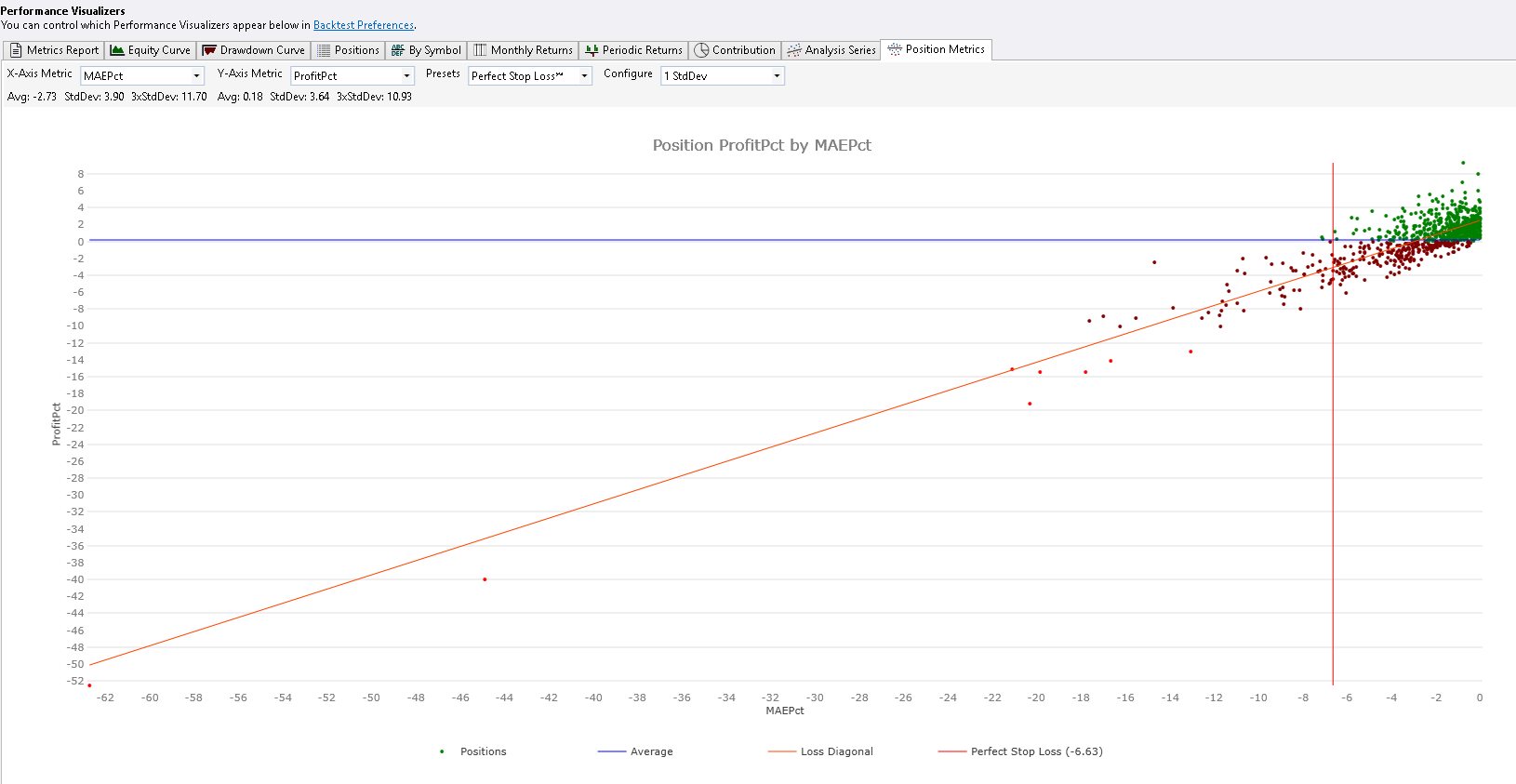Click the By Symbol tab icon
The image size is (1516, 784).
[398, 50]
